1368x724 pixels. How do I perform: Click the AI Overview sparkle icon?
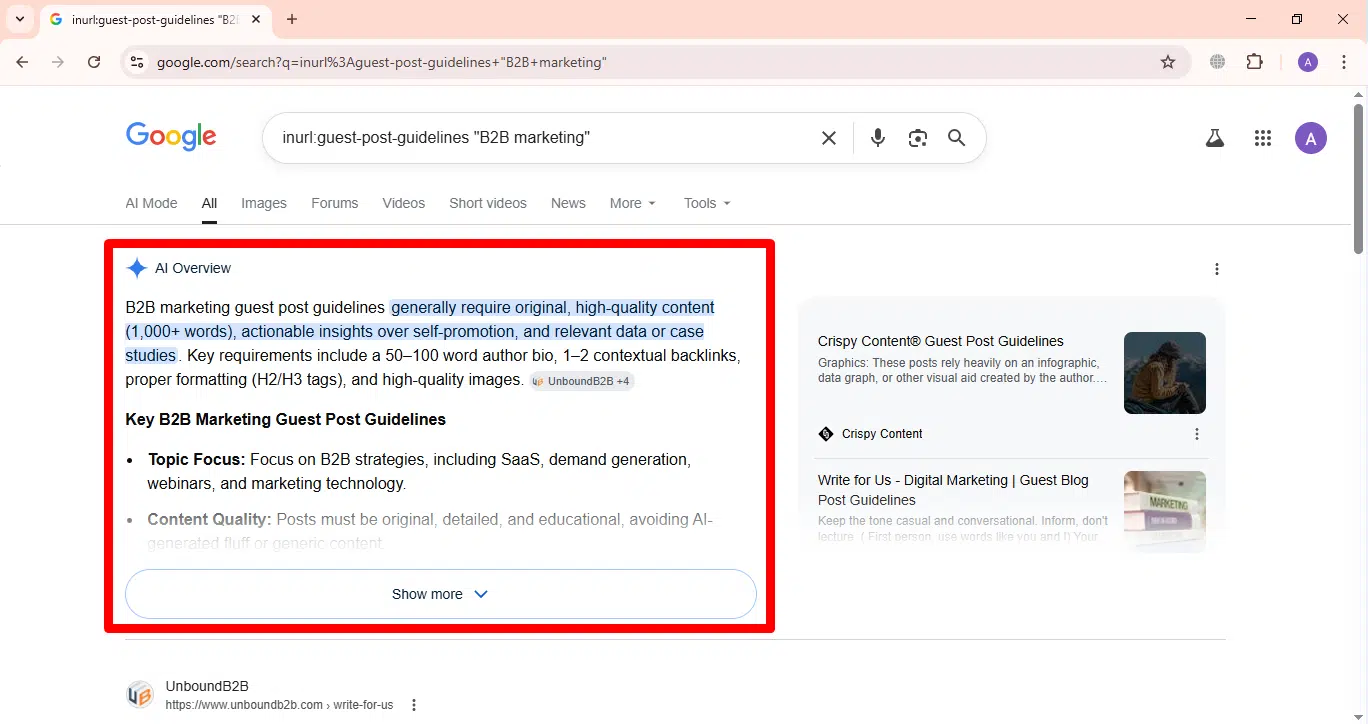(x=137, y=268)
